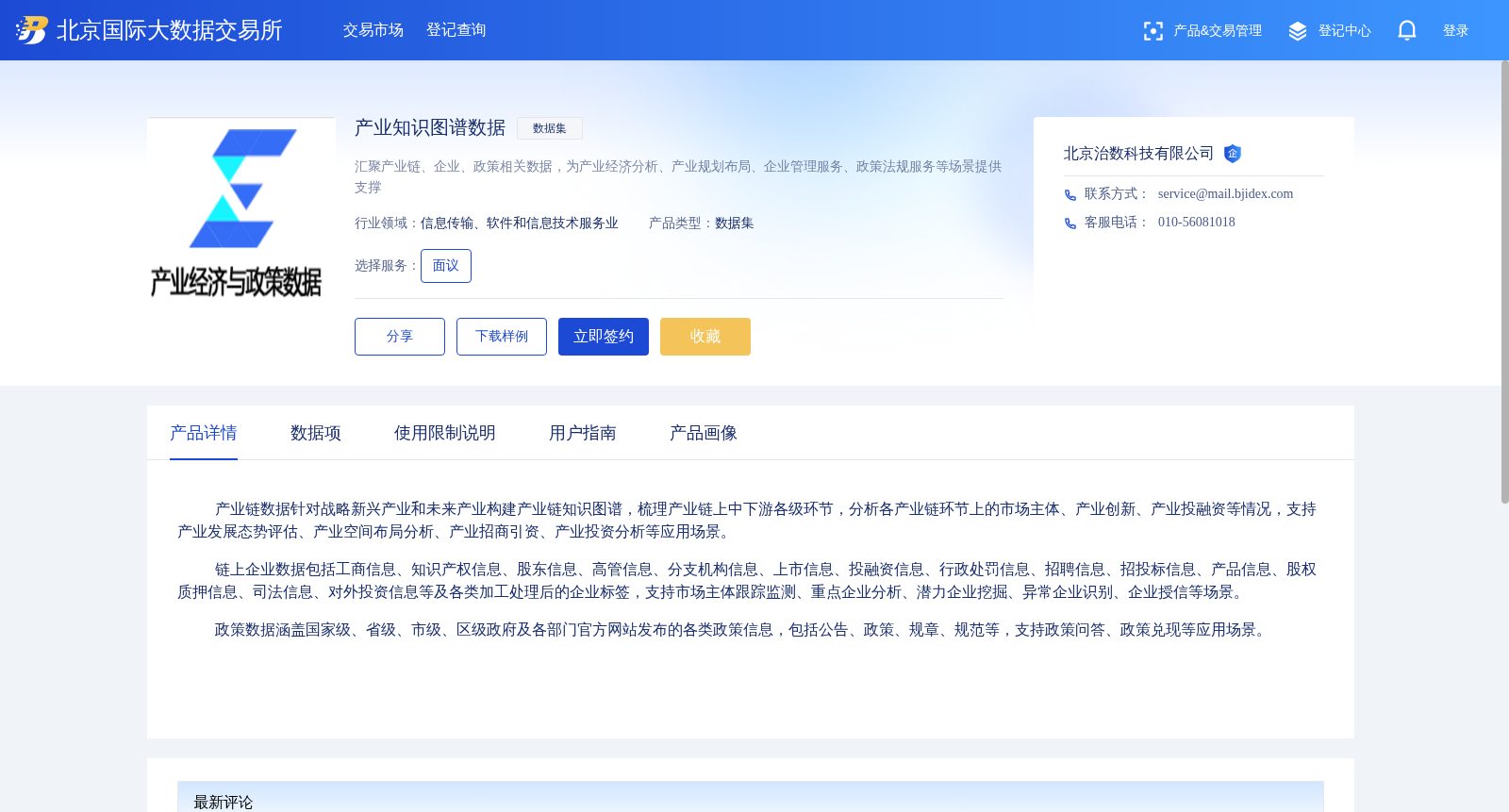Open the 产品&交易管理 scan icon
The height and width of the screenshot is (812, 1509).
coord(1152,31)
